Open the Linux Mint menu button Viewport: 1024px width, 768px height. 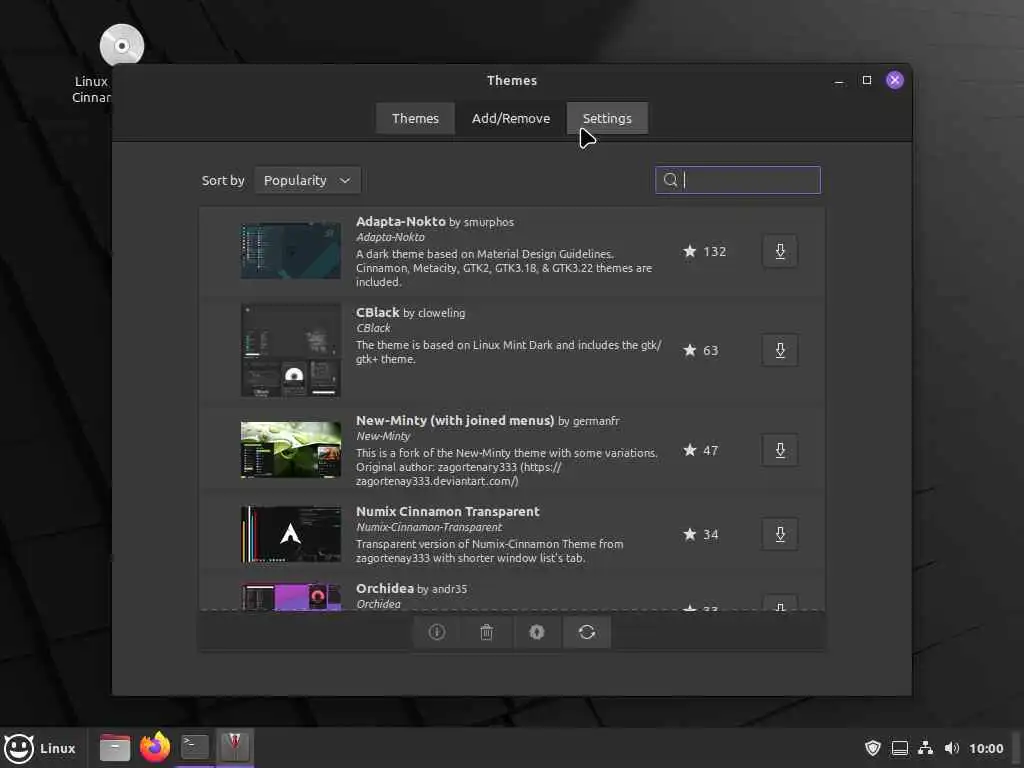click(40, 748)
